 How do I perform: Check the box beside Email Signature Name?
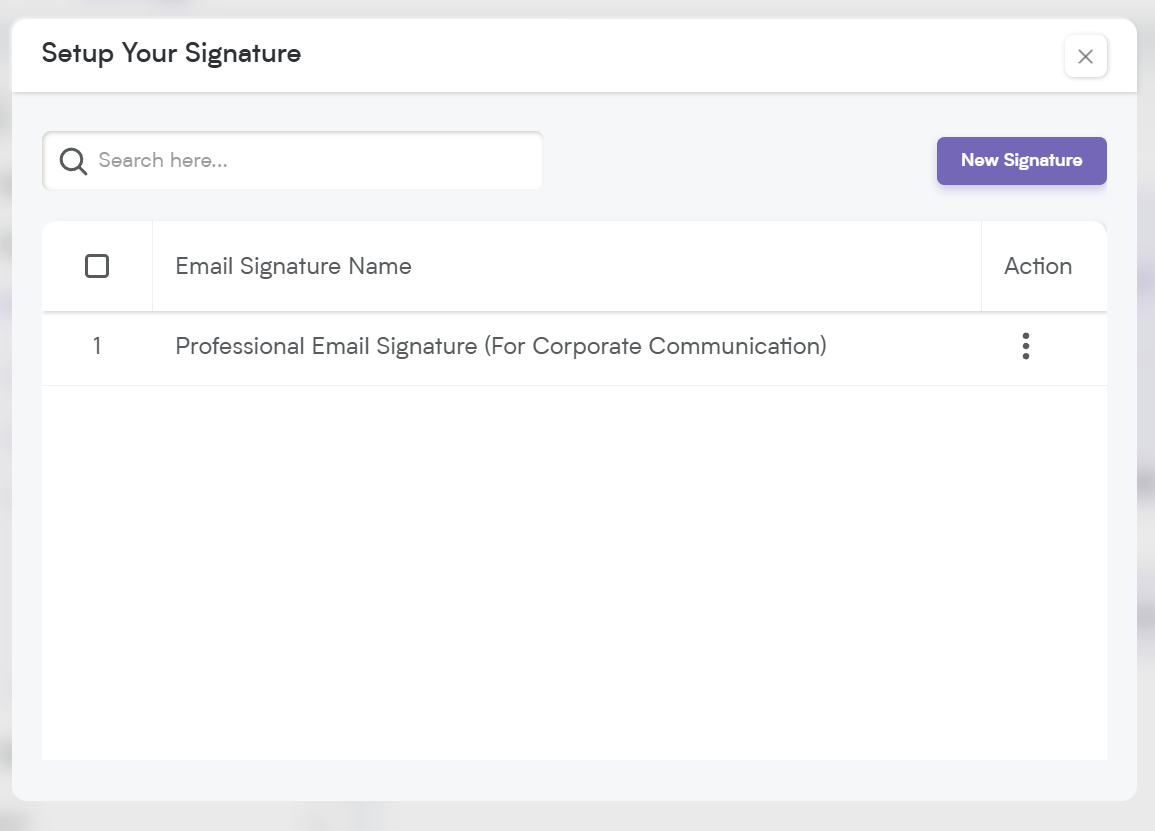click(x=97, y=266)
